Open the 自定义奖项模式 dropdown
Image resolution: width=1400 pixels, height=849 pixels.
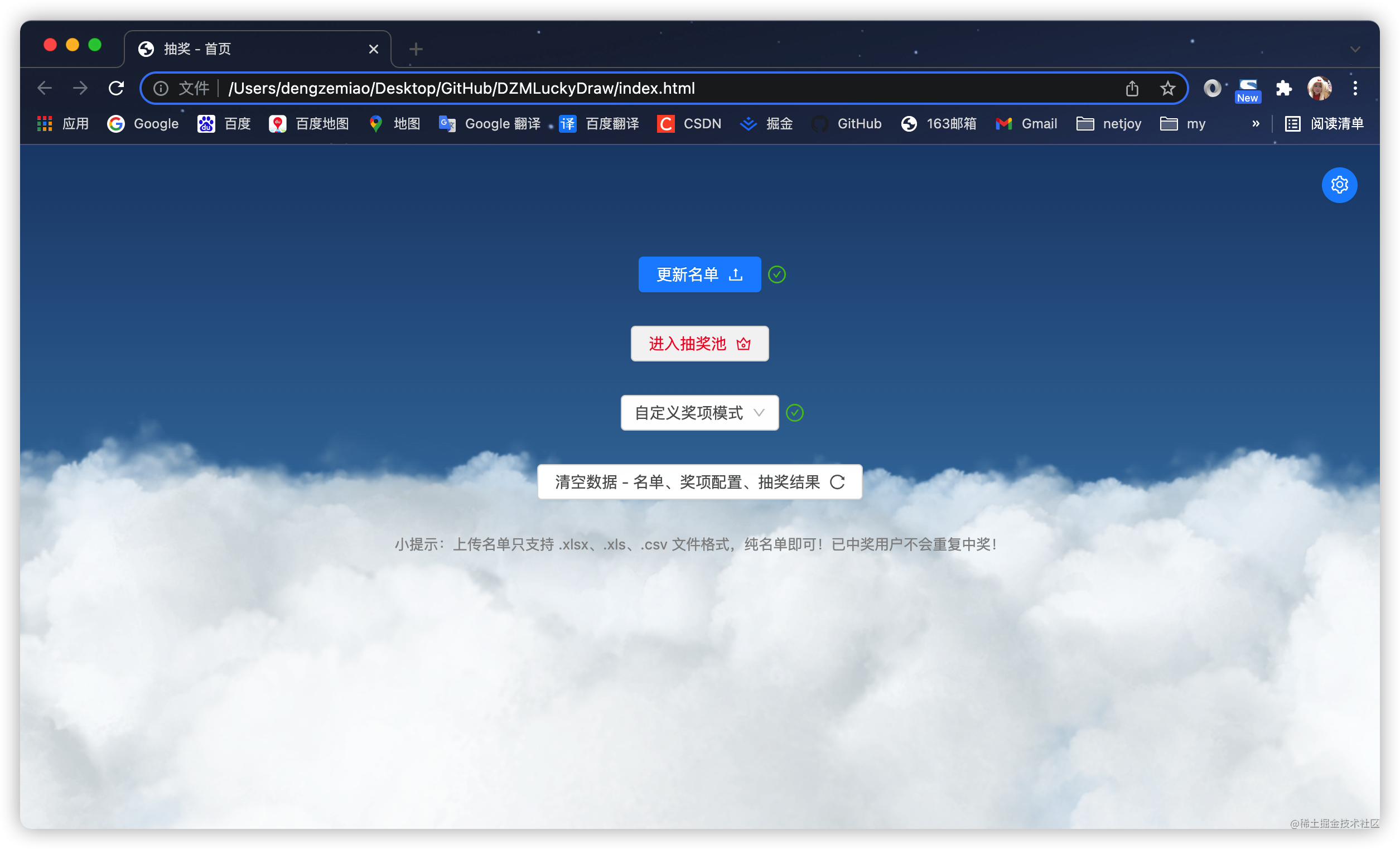tap(699, 413)
